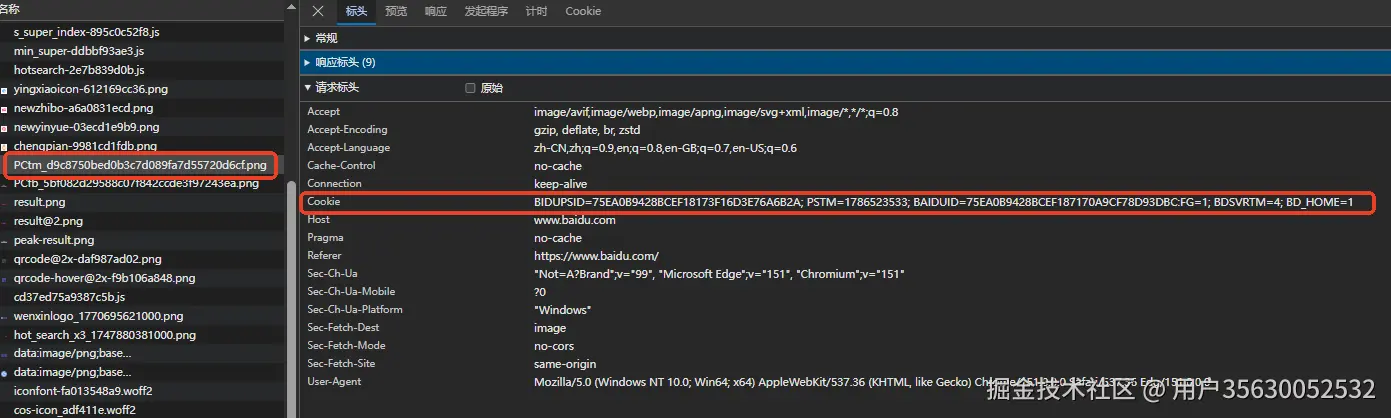The image size is (1391, 418).
Task: Click the Cookie header value
Action: point(943,202)
